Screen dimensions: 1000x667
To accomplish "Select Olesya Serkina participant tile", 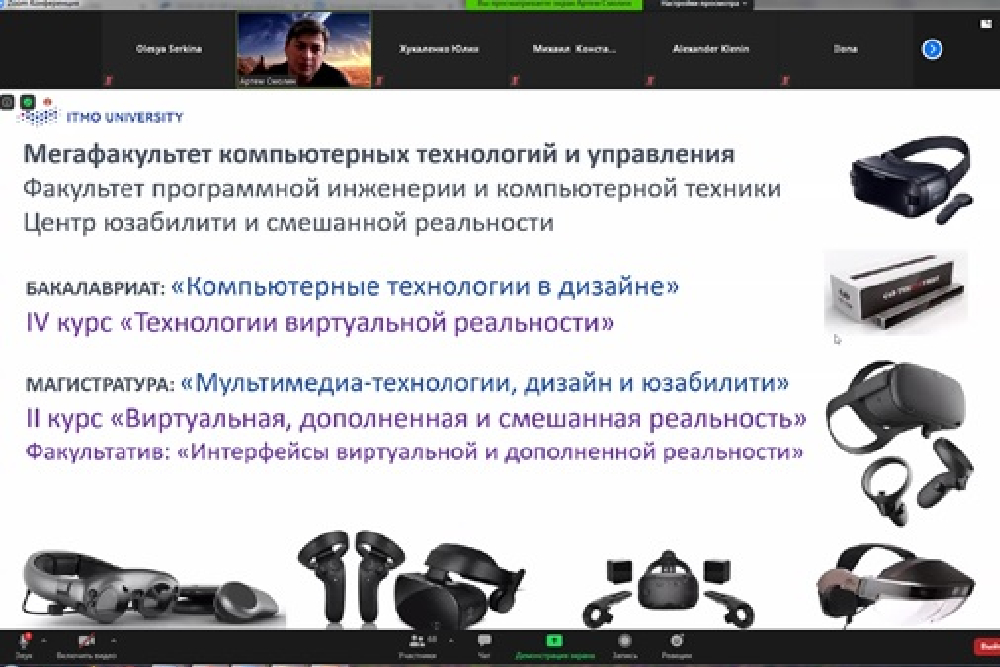I will (x=168, y=49).
